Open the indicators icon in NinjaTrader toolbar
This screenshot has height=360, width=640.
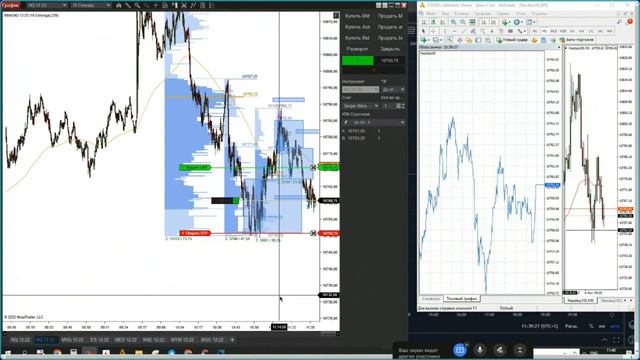(193, 5)
